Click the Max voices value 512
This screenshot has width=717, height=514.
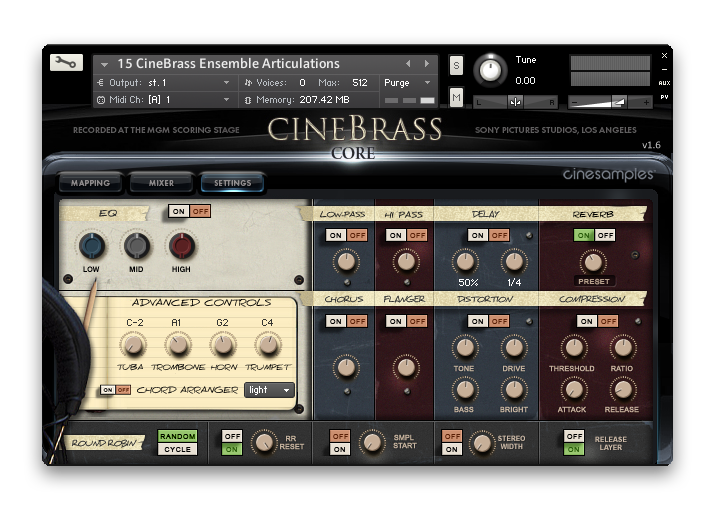360,83
